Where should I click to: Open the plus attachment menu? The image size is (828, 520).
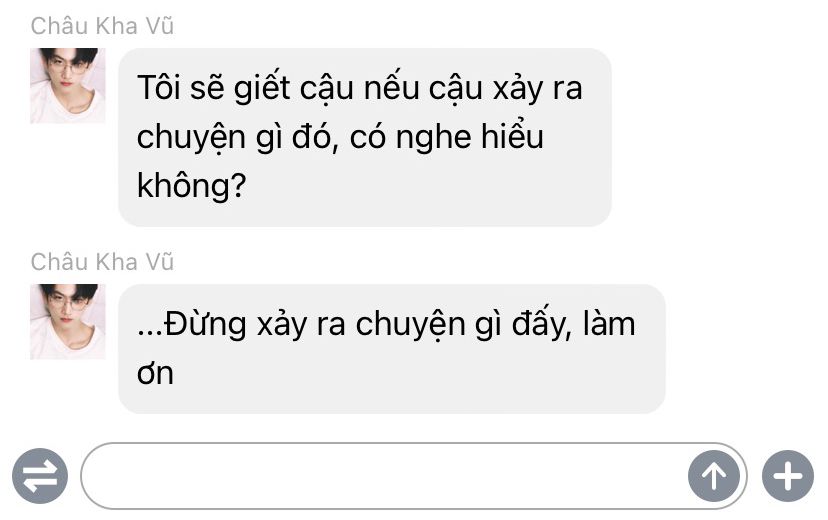[x=787, y=476]
